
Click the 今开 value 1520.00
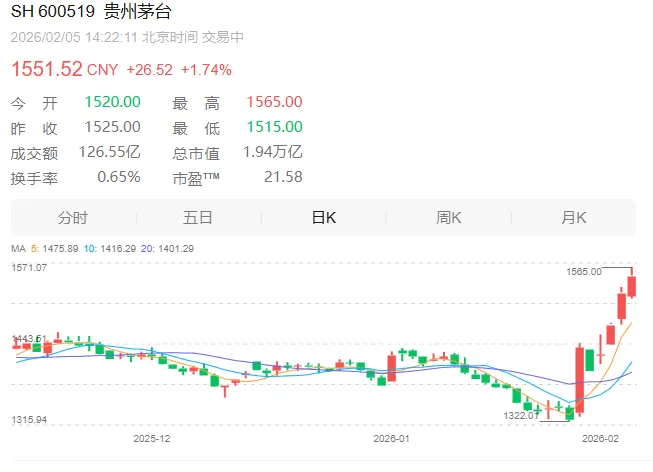click(x=113, y=102)
